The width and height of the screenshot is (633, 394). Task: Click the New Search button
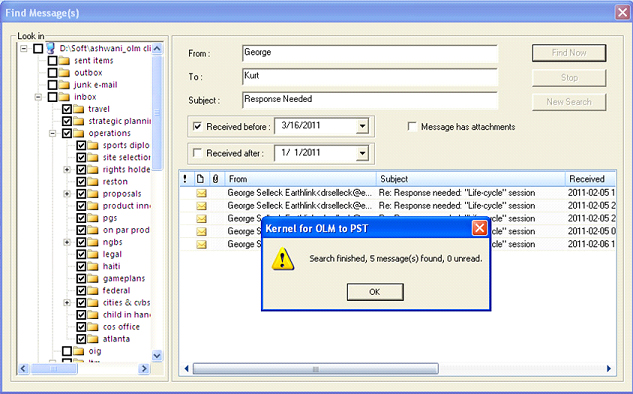pos(569,102)
